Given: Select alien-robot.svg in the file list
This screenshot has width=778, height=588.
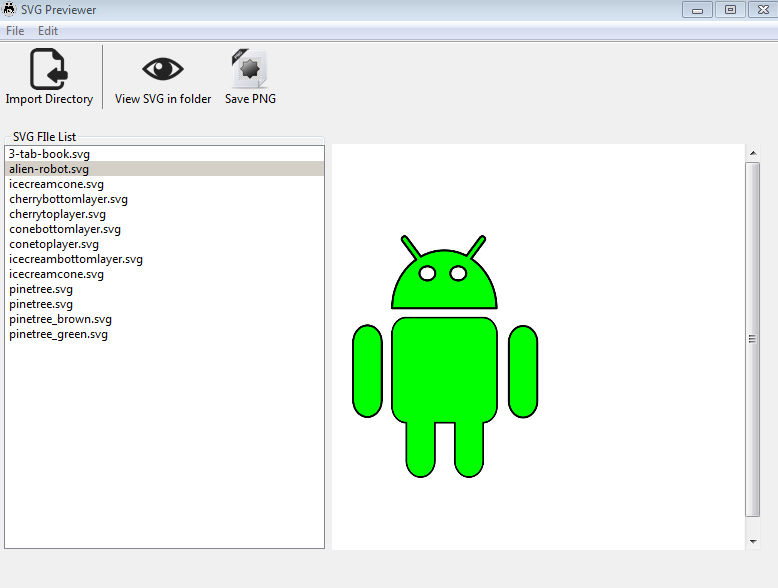Looking at the screenshot, I should [164, 169].
